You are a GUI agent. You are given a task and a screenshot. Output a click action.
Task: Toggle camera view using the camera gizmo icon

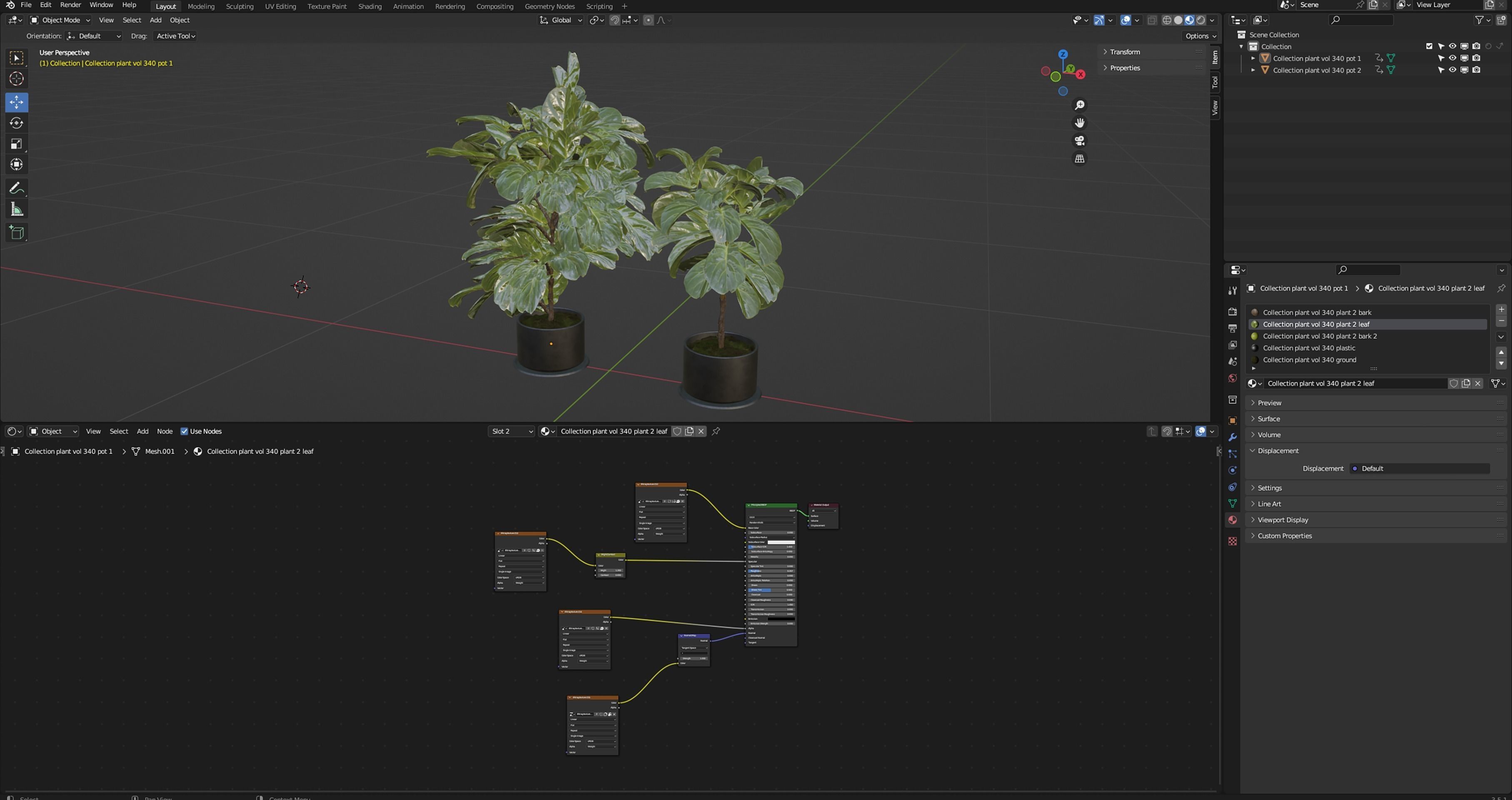click(1079, 141)
